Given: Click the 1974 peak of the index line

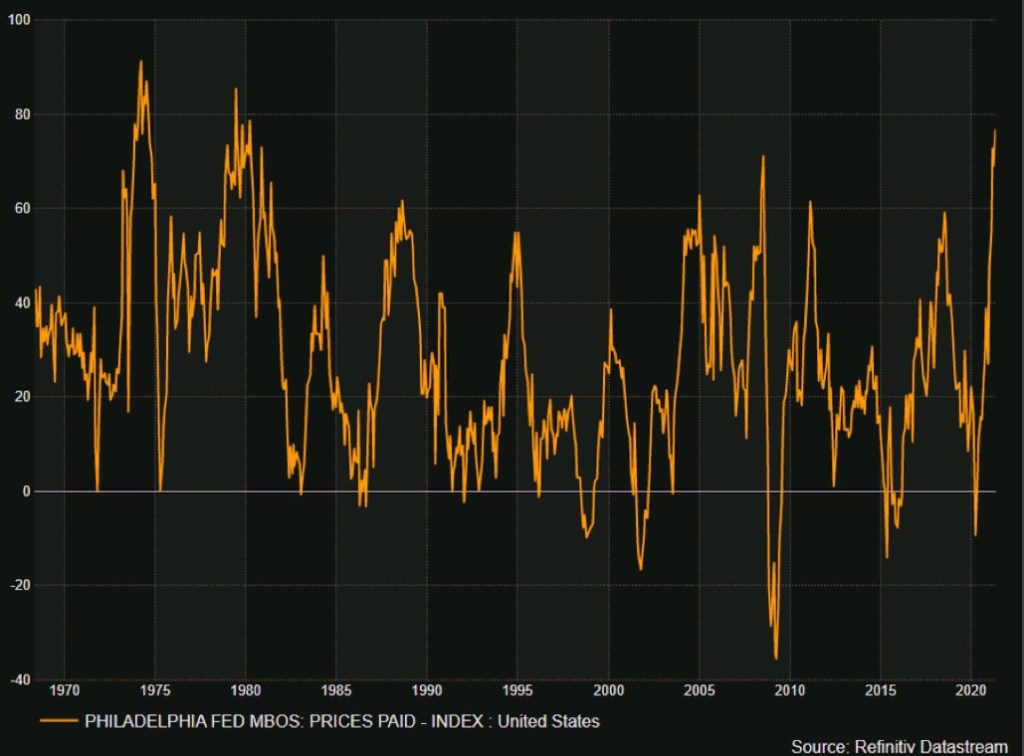Looking at the screenshot, I should pos(141,62).
